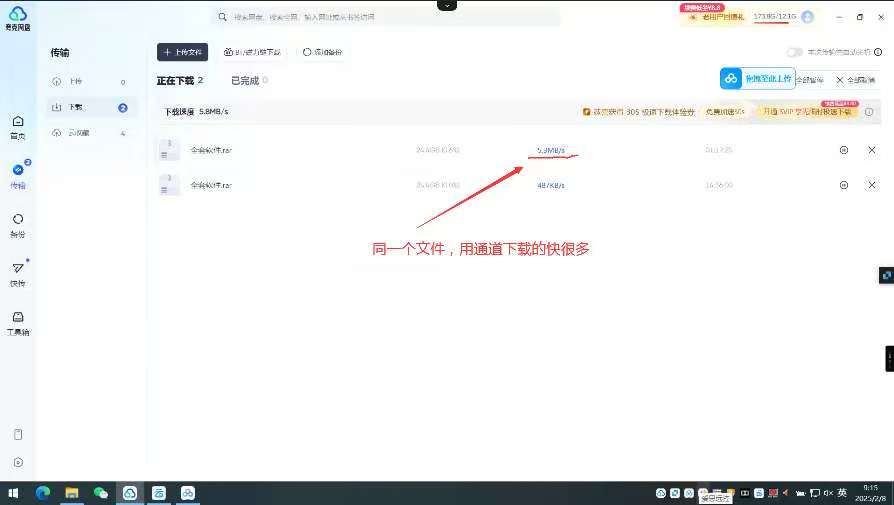Click the magnet/BT download button
The width and height of the screenshot is (894, 505).
point(253,52)
